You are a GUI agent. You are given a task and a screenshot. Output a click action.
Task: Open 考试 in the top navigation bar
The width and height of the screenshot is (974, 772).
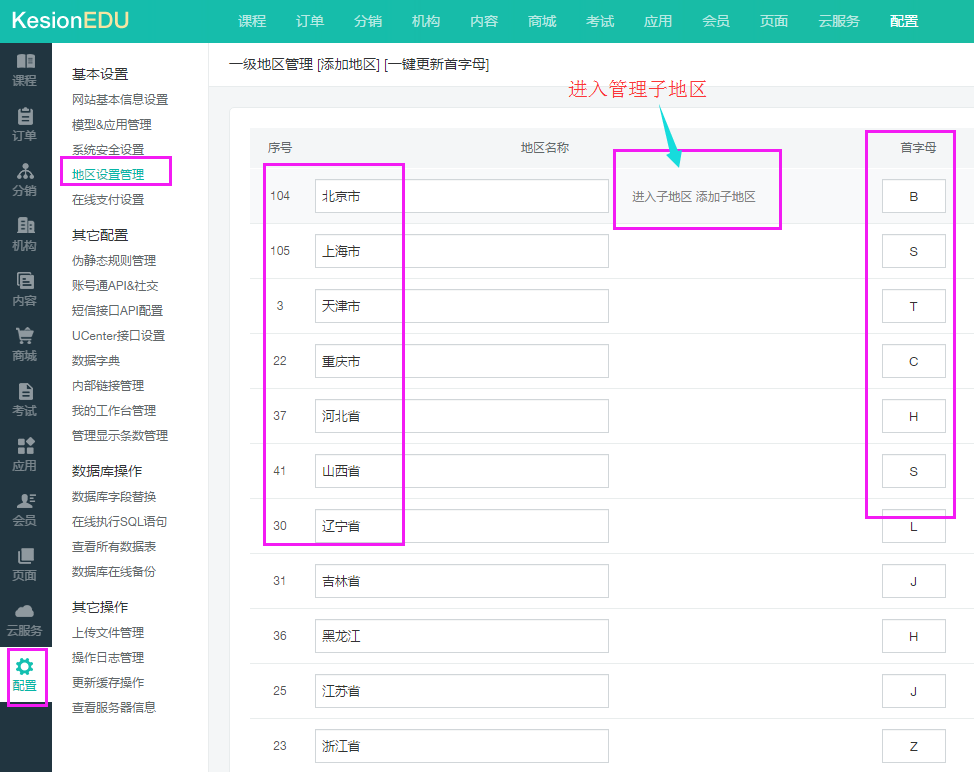pyautogui.click(x=600, y=21)
